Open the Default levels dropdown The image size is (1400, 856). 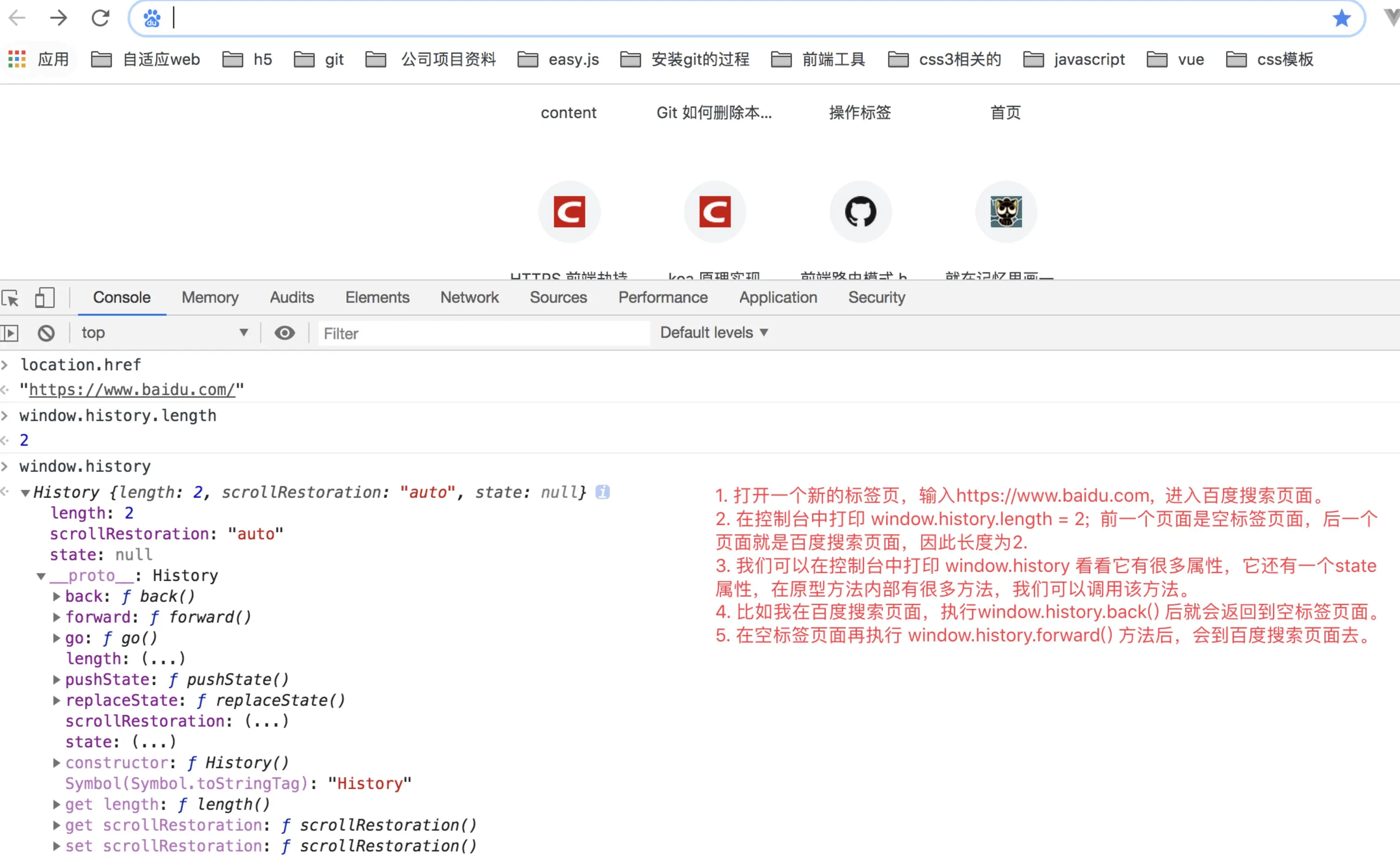713,333
